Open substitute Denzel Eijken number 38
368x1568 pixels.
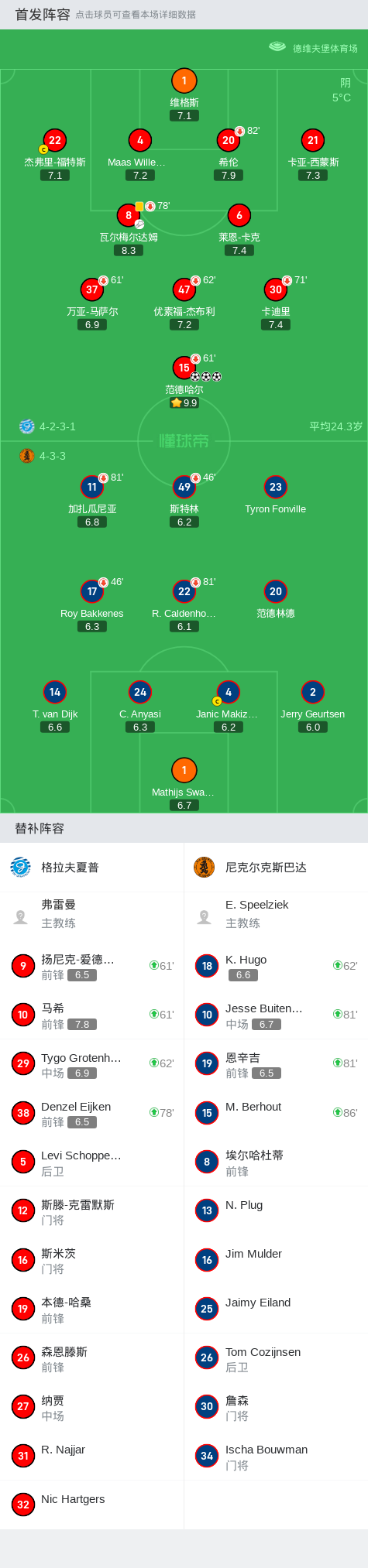tap(91, 1113)
